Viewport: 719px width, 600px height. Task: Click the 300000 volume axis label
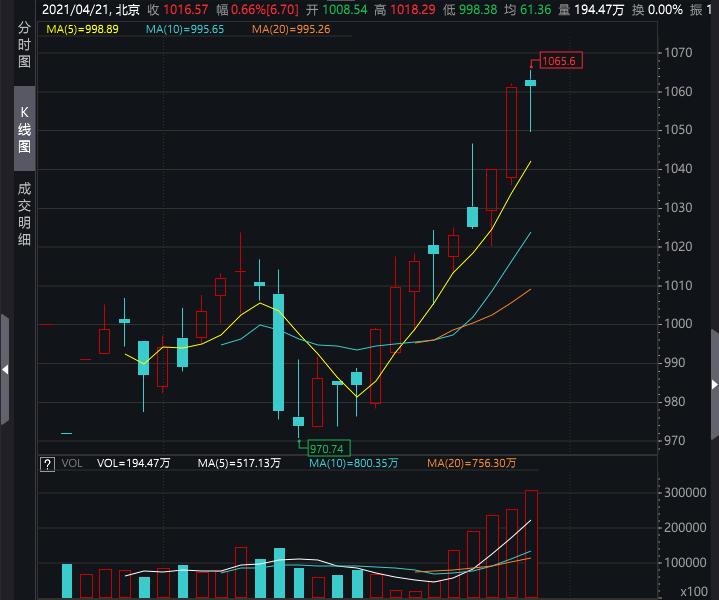point(685,493)
